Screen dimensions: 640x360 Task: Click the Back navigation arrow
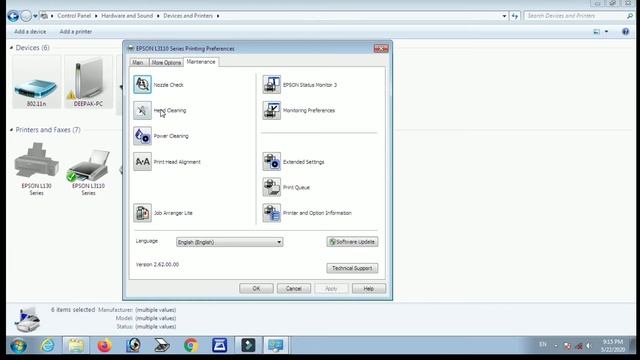13,16
